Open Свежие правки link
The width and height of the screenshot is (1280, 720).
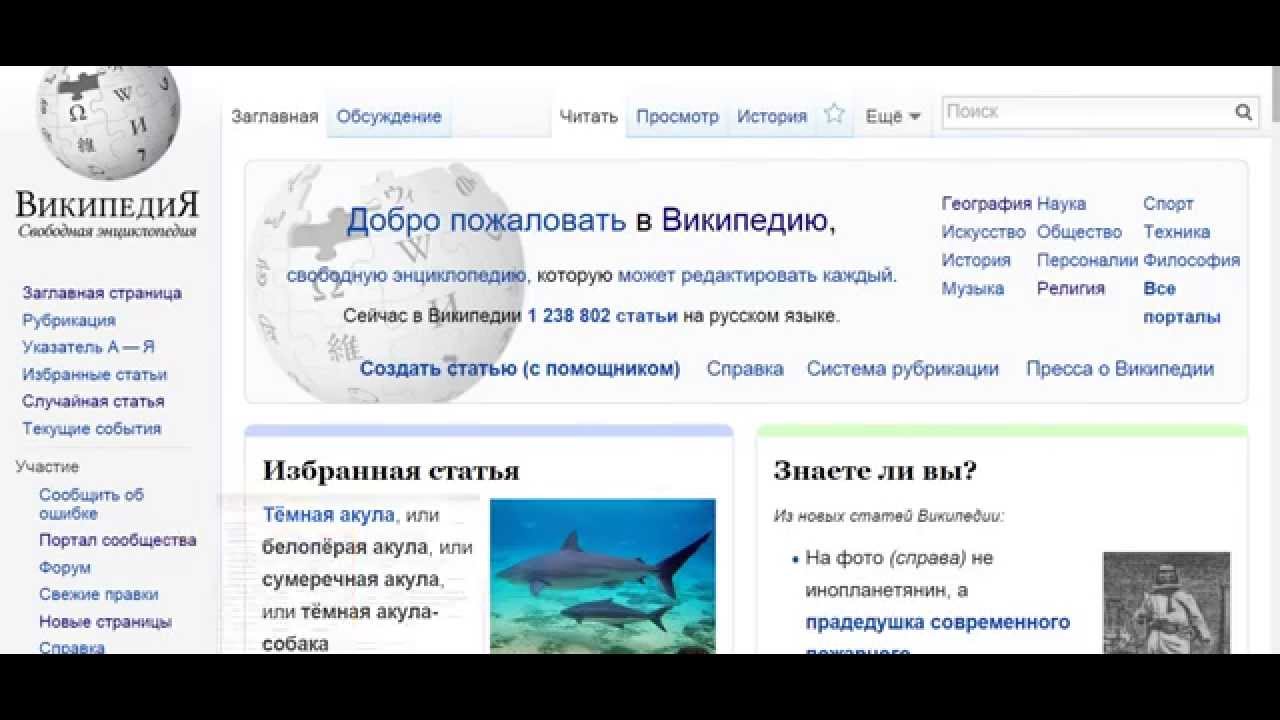[98, 594]
